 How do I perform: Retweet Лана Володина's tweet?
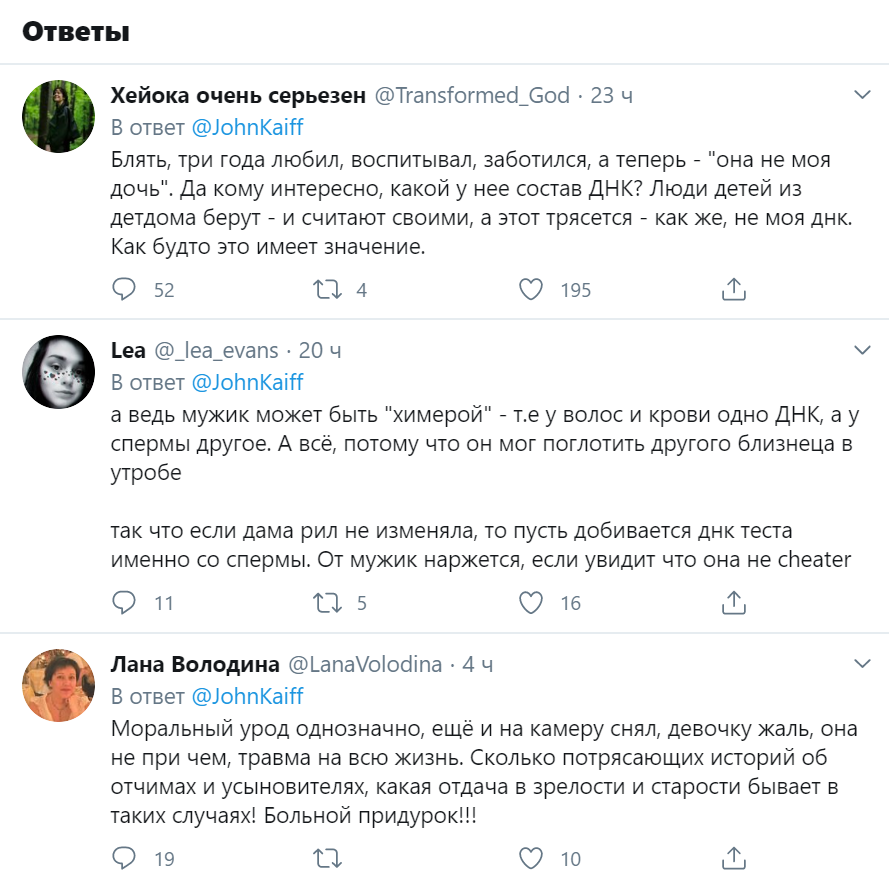coord(327,858)
